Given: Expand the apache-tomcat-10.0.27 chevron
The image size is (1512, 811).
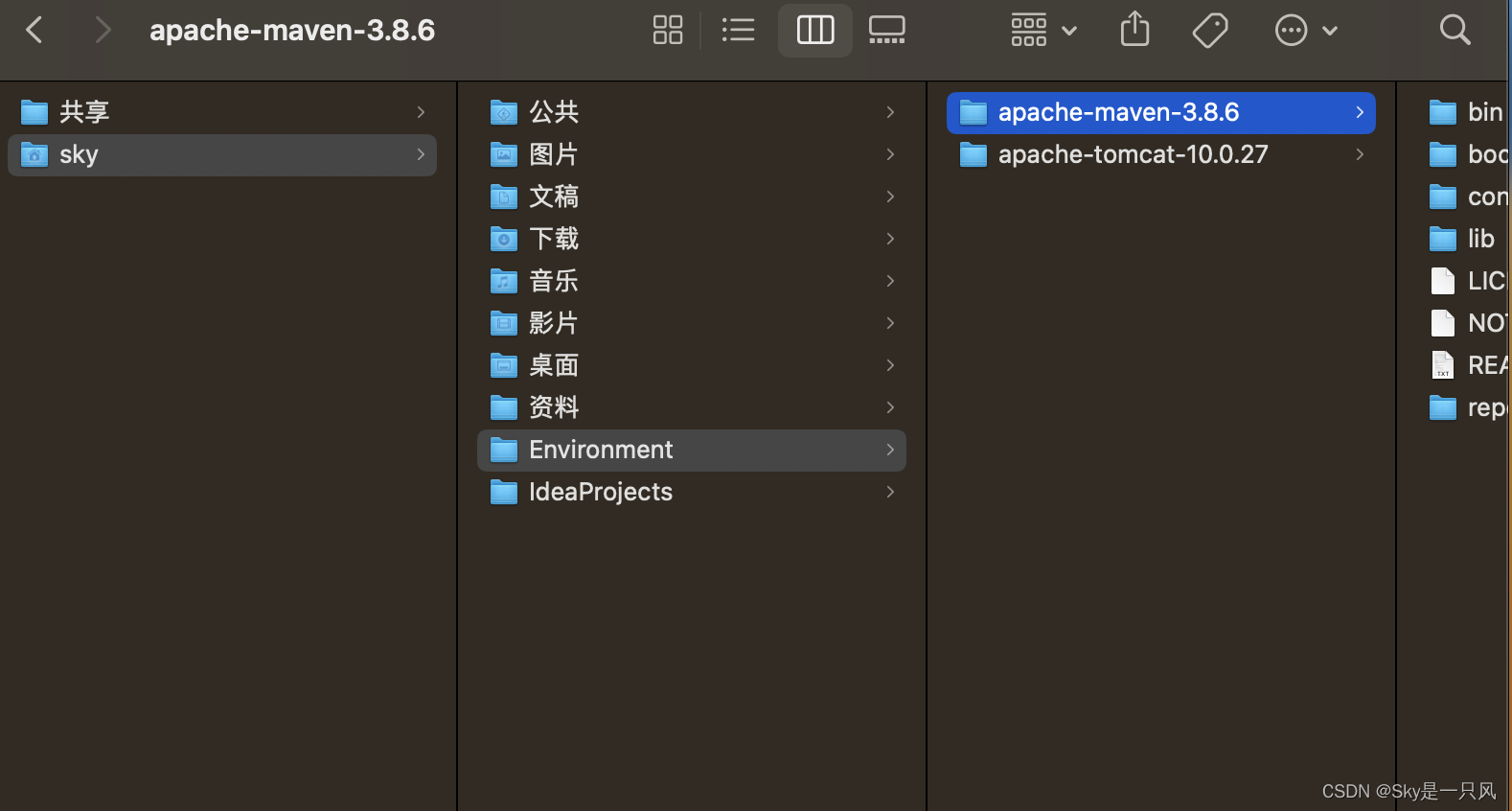Looking at the screenshot, I should 1360,154.
